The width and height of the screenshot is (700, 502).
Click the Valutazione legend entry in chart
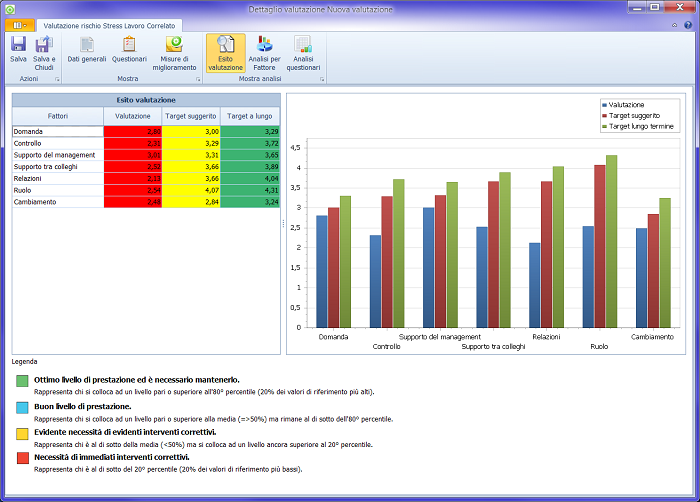[626, 104]
